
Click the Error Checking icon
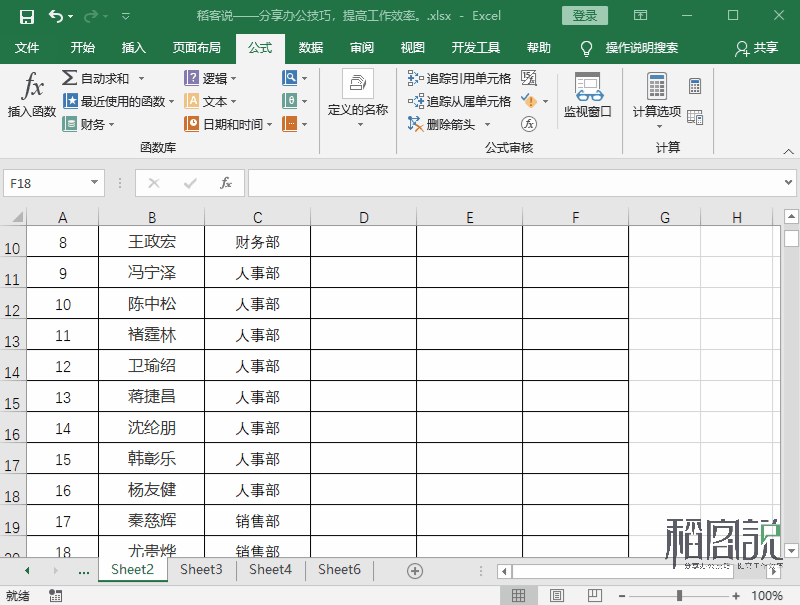529,101
